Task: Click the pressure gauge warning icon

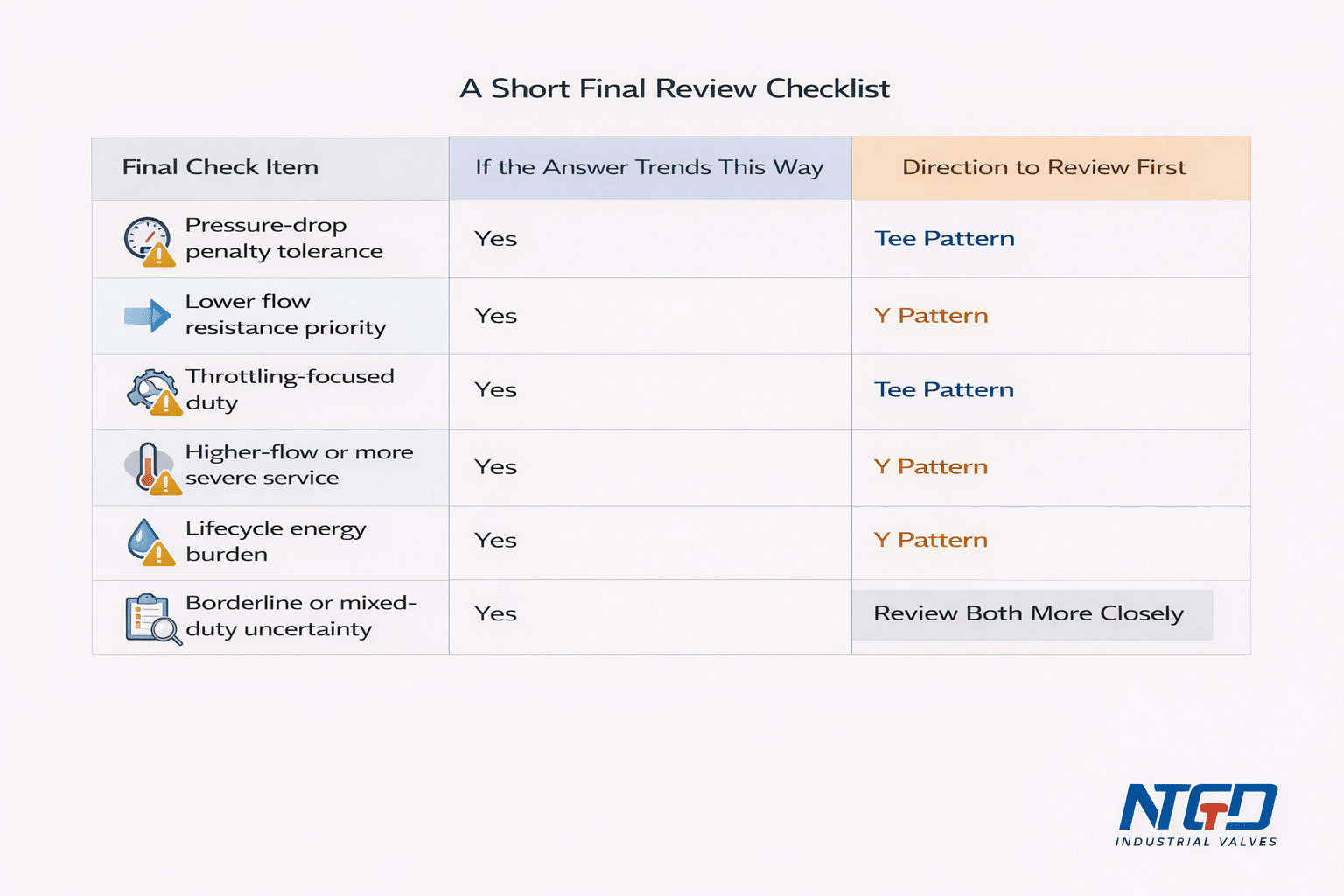Action: point(149,241)
